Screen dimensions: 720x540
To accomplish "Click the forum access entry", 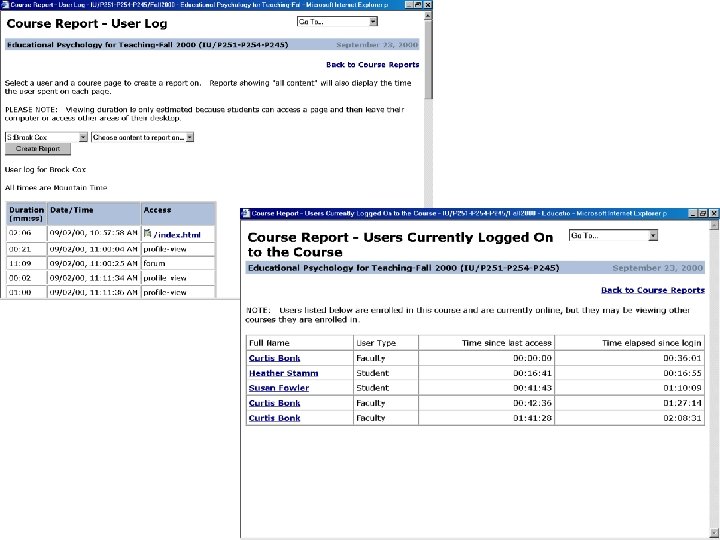I will 154,264.
